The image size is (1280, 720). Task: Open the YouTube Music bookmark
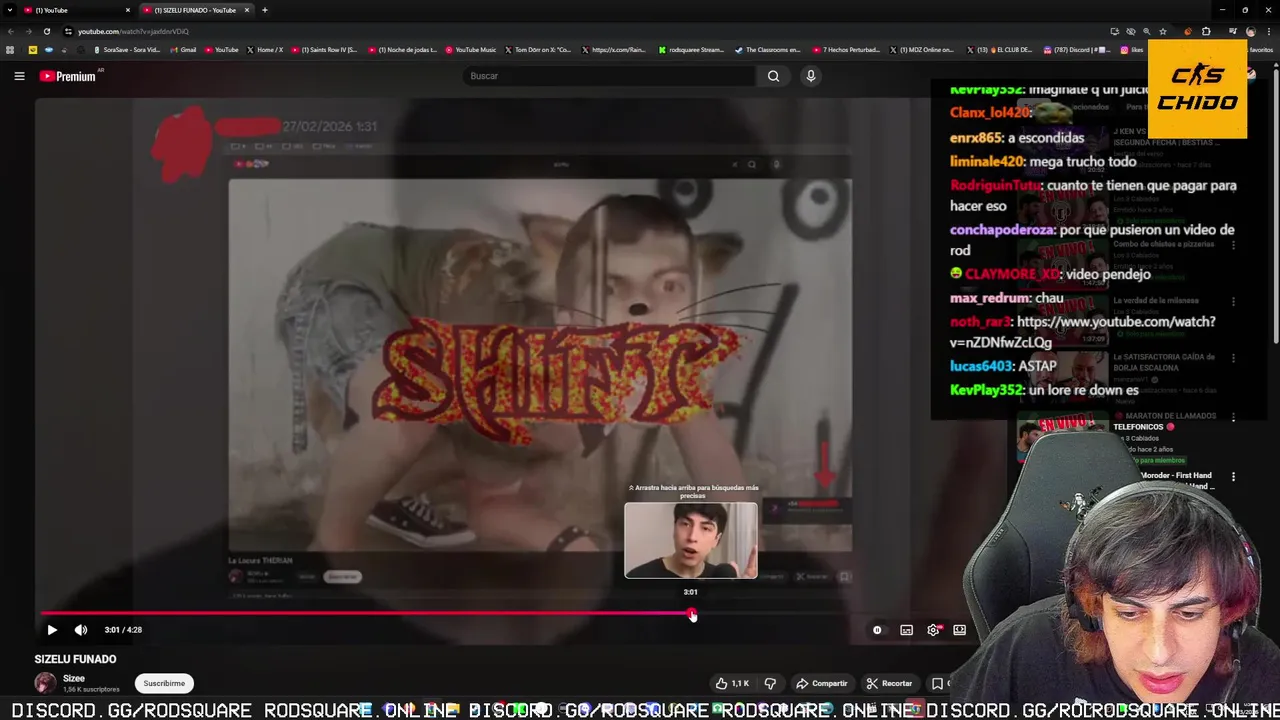(x=471, y=50)
